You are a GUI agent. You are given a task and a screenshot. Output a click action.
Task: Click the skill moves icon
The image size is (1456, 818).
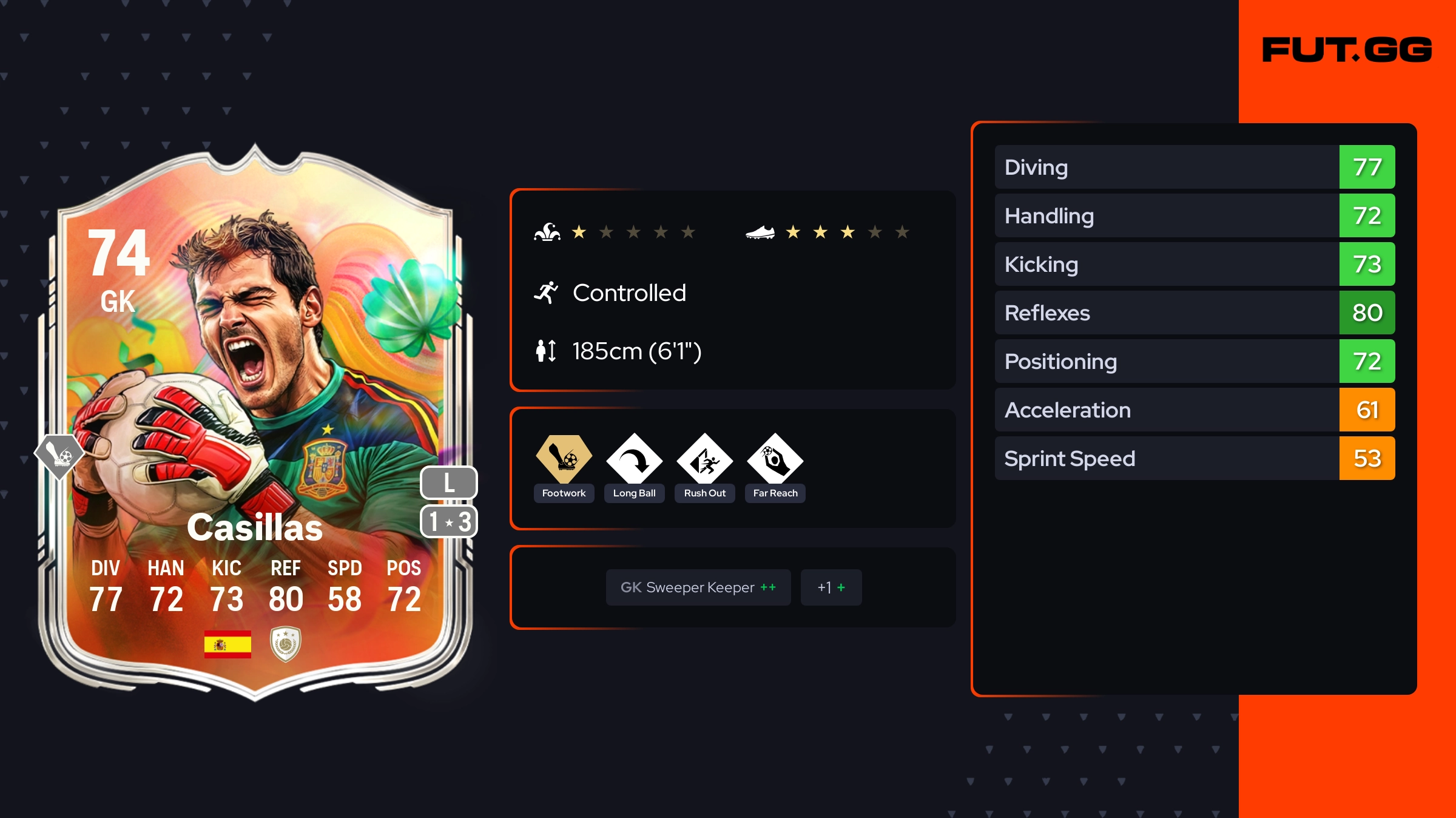pyautogui.click(x=547, y=232)
